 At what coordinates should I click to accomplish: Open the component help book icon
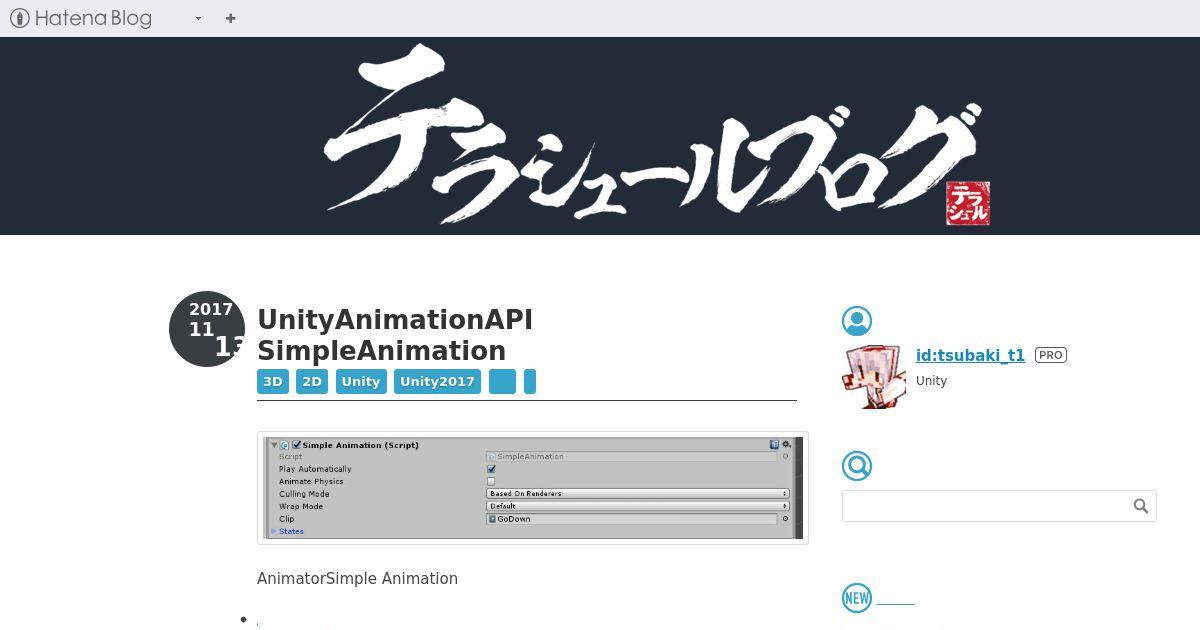[775, 445]
